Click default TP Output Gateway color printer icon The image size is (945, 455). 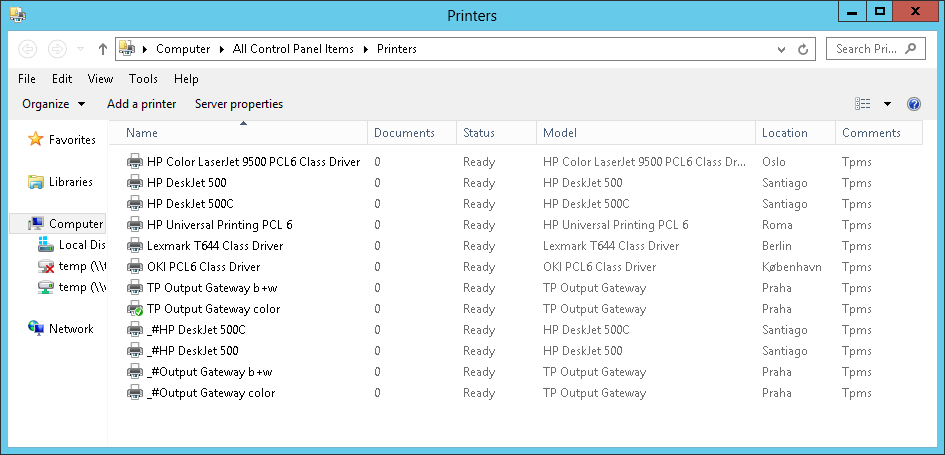(x=135, y=309)
